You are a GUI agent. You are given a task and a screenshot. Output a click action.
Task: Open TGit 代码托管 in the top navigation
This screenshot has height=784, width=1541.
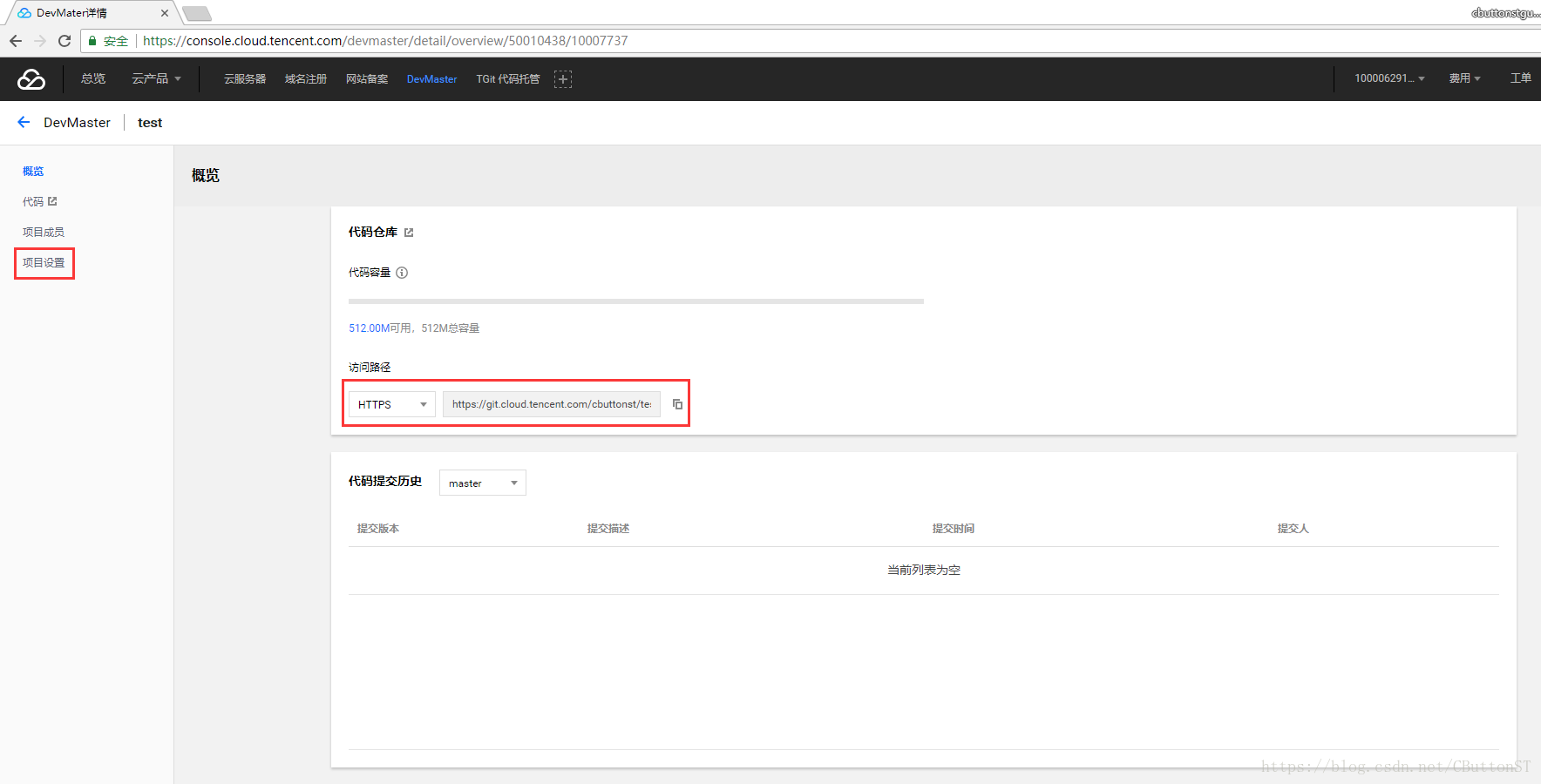[x=508, y=79]
